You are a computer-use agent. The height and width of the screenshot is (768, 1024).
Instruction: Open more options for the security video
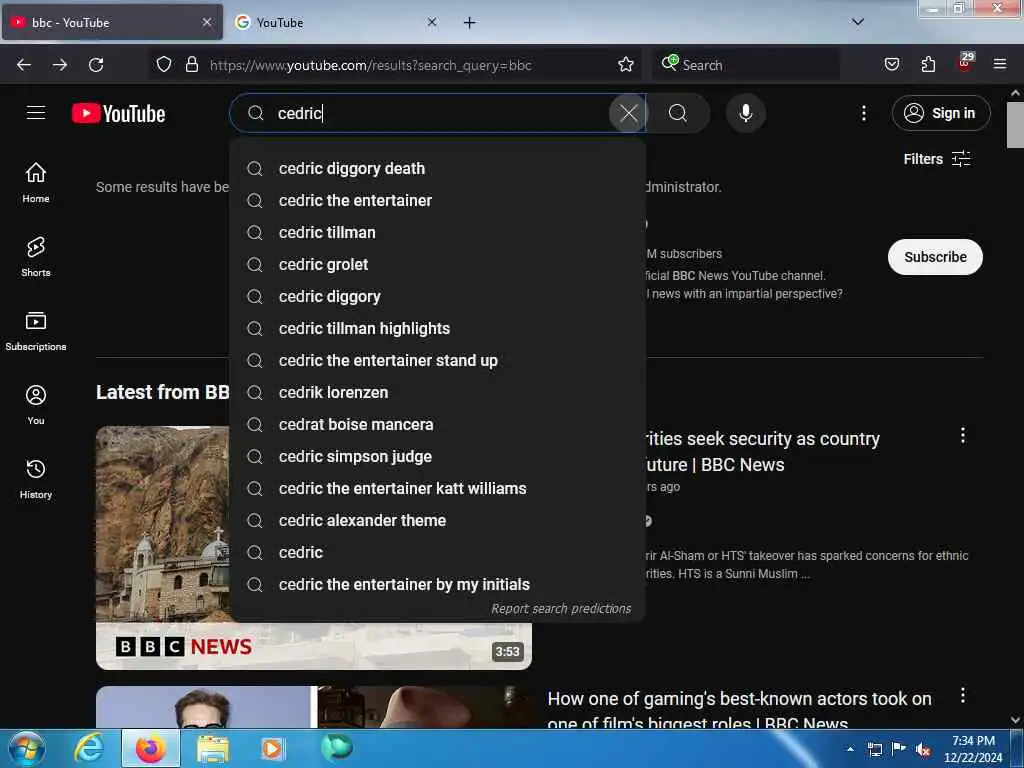(x=963, y=436)
